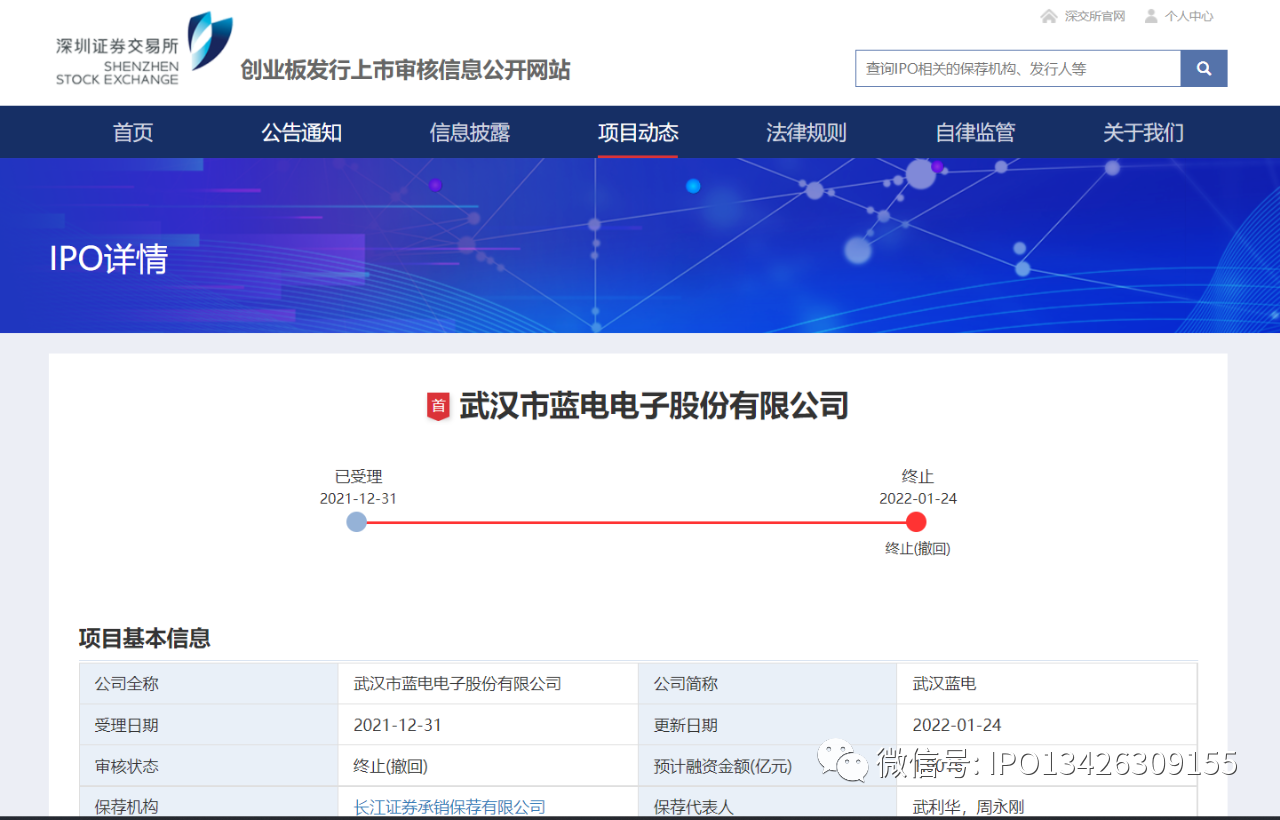
Task: Click the 2022-01-24 date above timeline
Action: click(918, 498)
